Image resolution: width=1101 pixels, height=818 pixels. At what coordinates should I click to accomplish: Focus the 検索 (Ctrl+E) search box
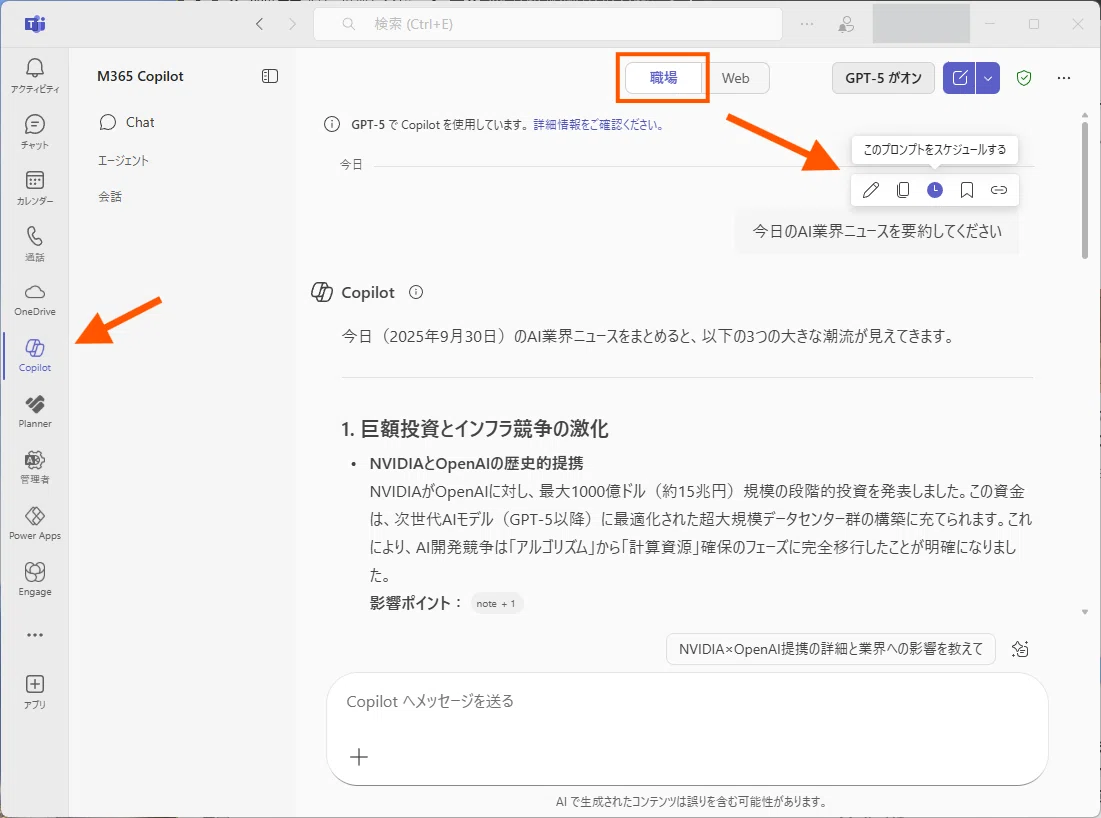coord(548,24)
